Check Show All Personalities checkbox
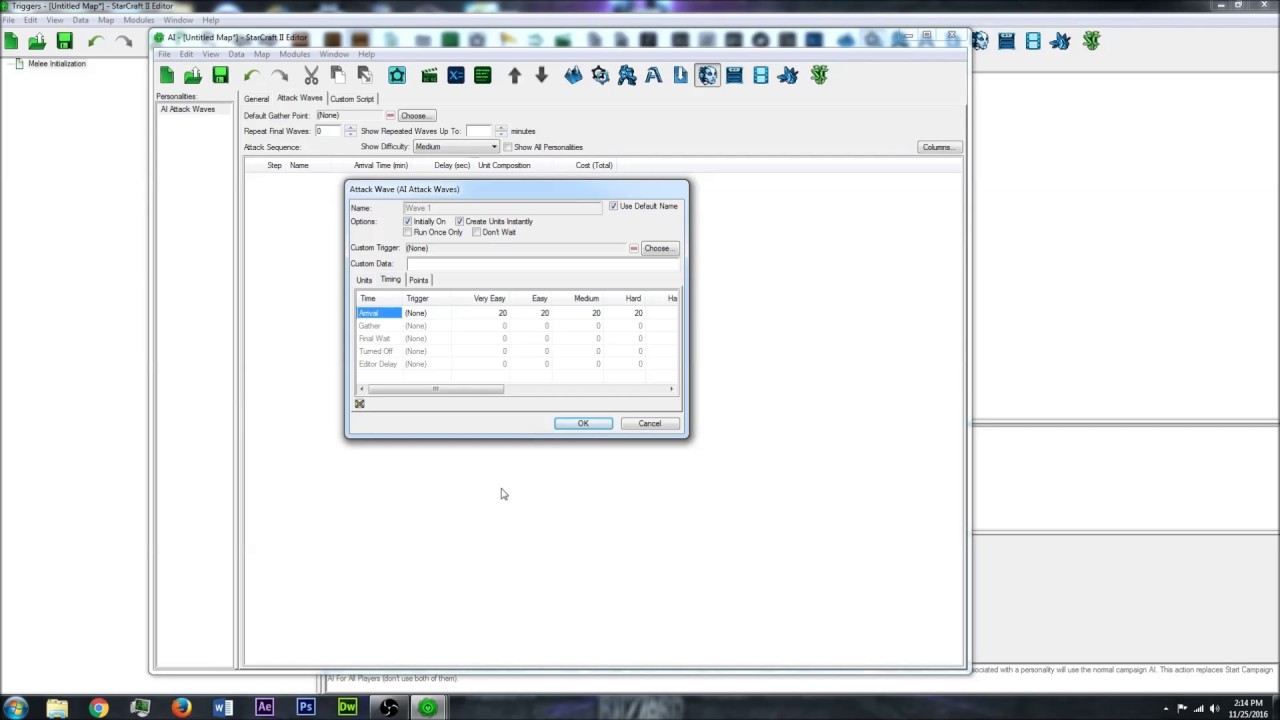 [x=508, y=147]
